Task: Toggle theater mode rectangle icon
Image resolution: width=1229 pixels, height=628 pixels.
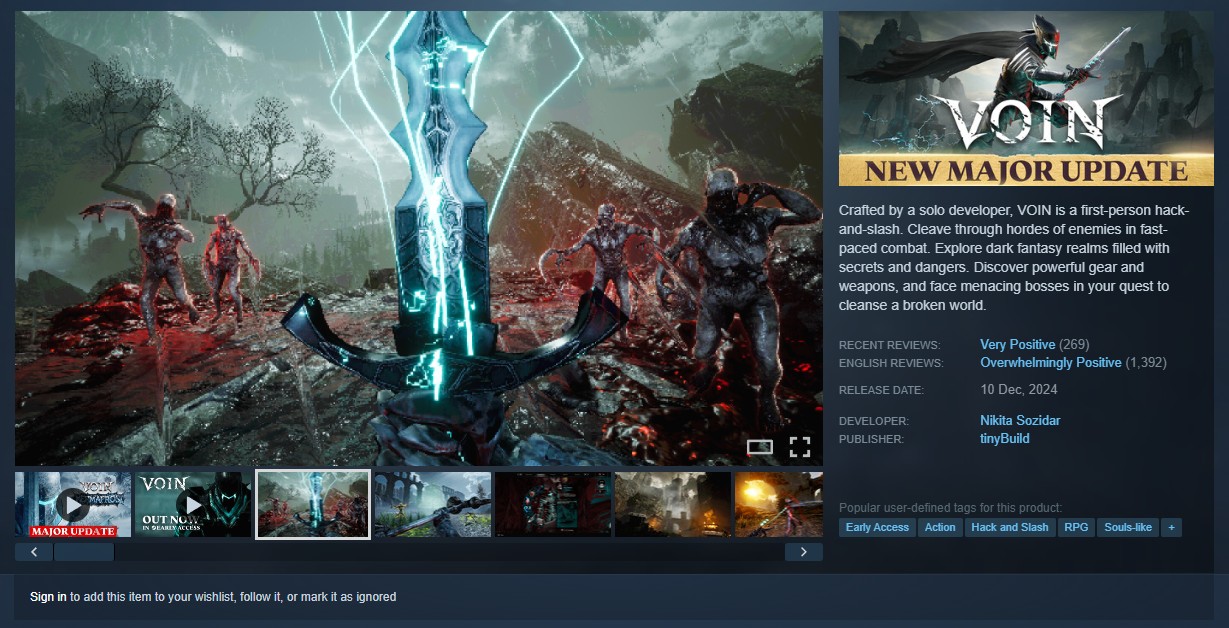Action: [x=760, y=447]
